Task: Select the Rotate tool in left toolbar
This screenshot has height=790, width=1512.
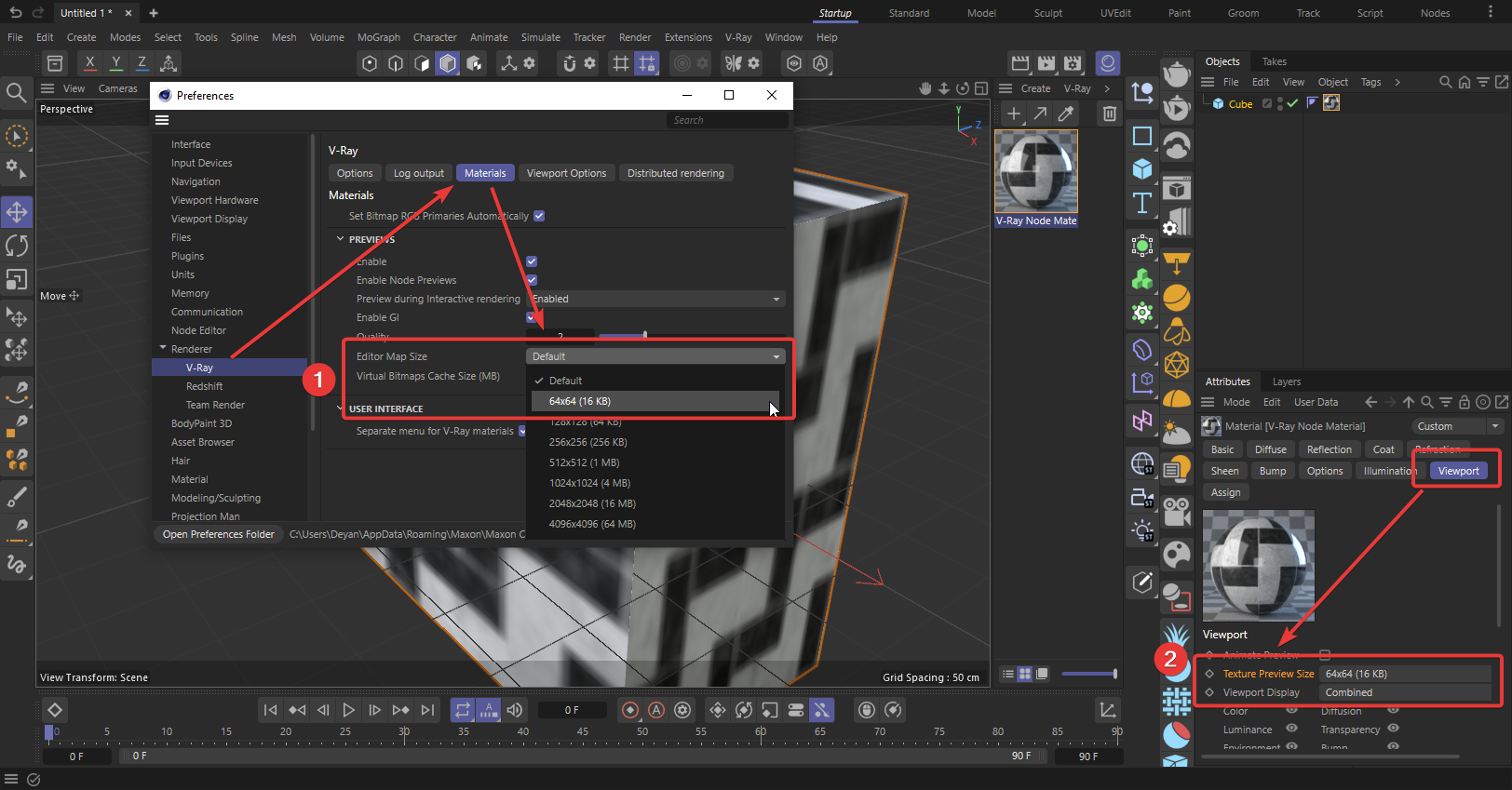Action: tap(17, 246)
